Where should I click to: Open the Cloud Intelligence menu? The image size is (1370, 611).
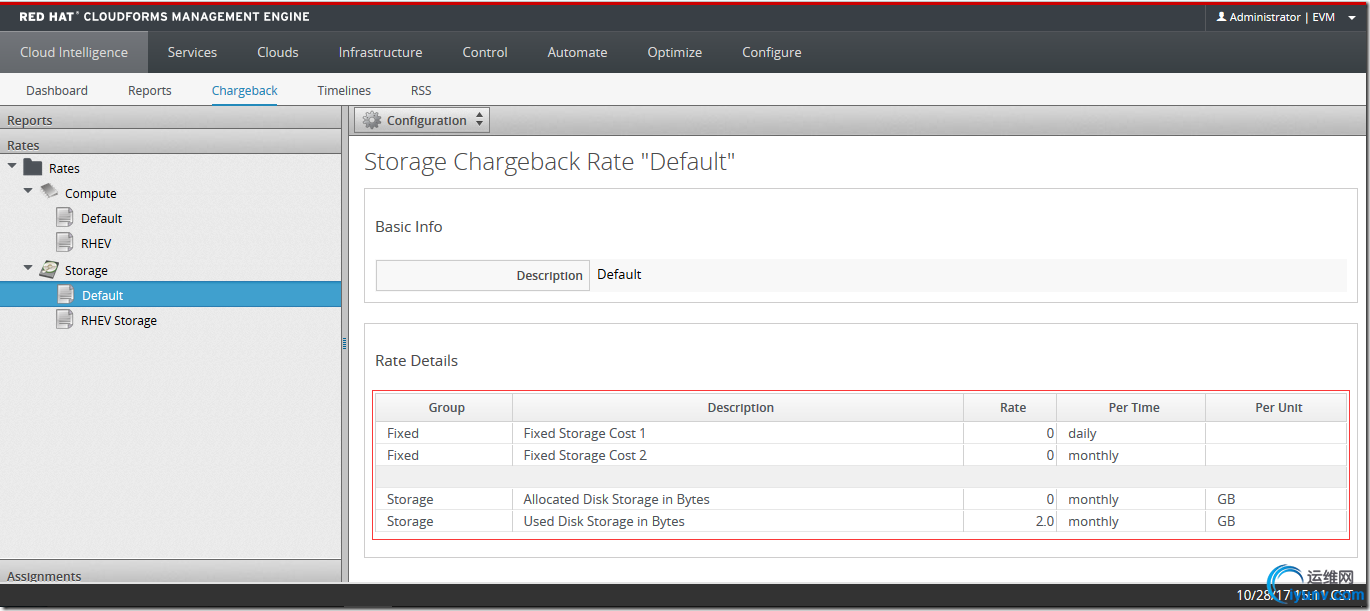point(74,52)
